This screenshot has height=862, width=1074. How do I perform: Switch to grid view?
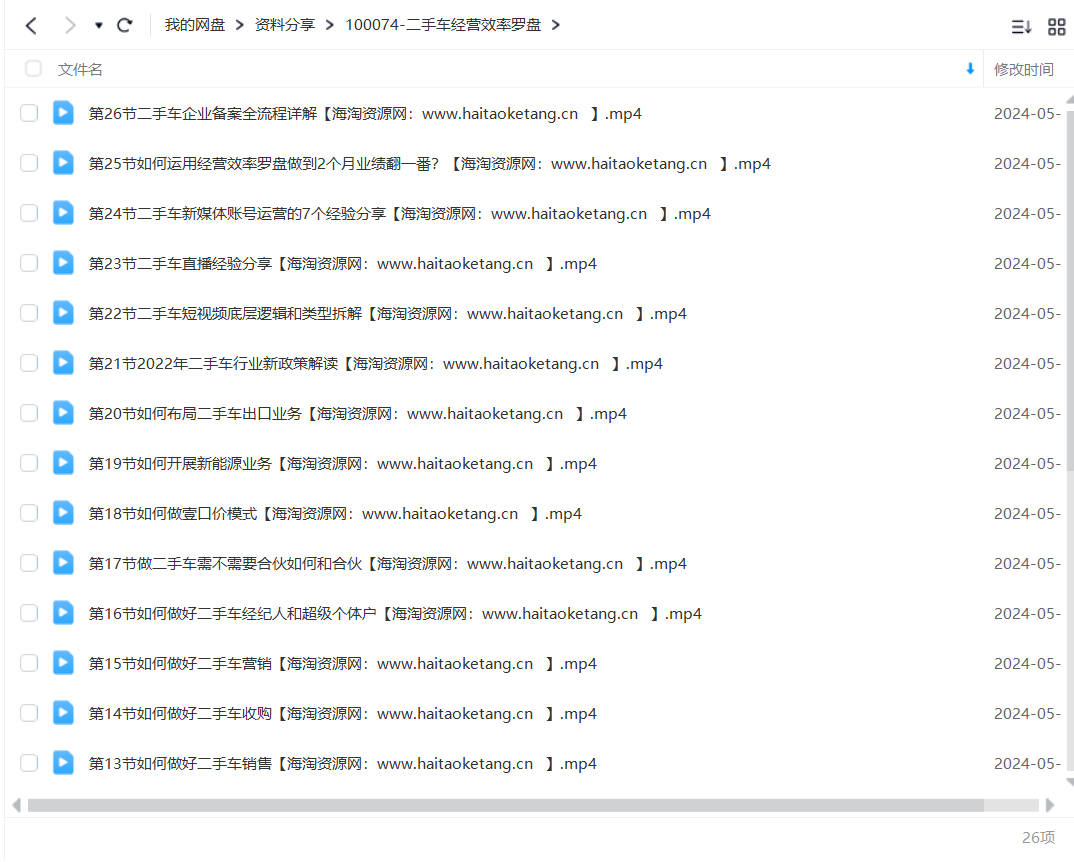1057,27
